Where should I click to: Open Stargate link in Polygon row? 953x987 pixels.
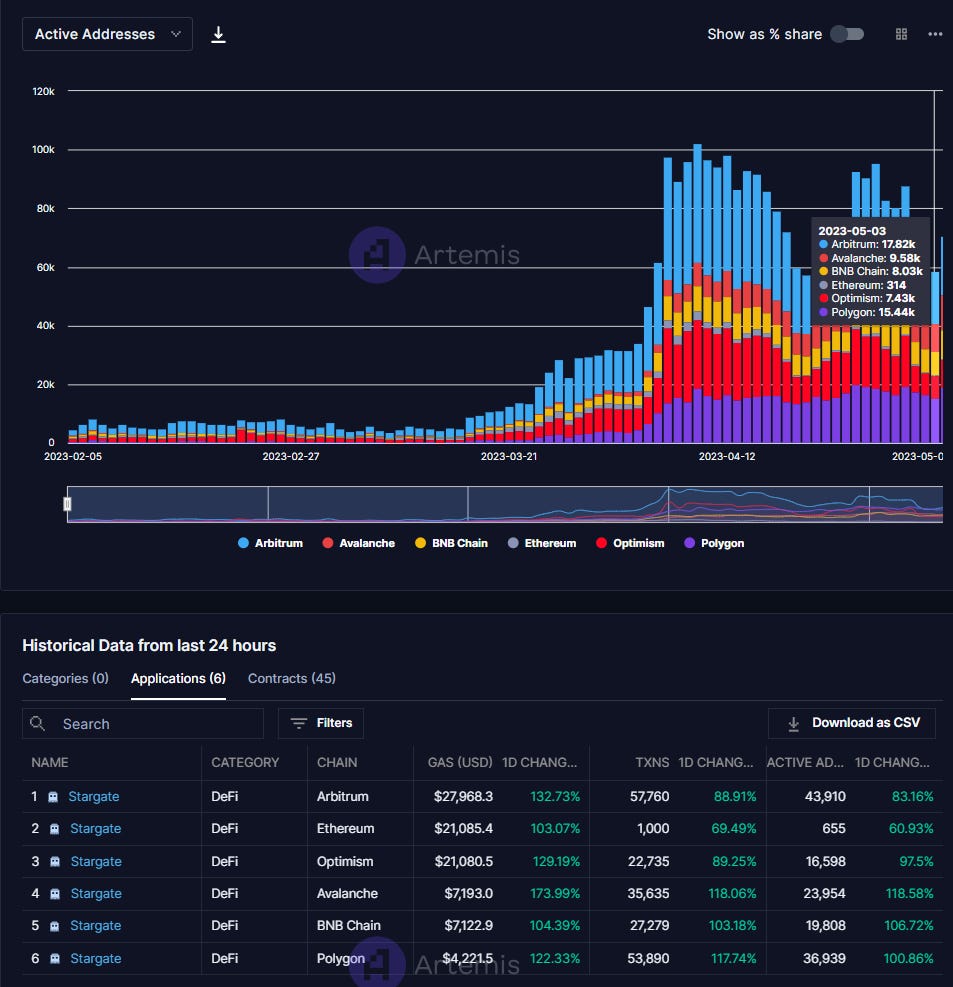(x=96, y=959)
